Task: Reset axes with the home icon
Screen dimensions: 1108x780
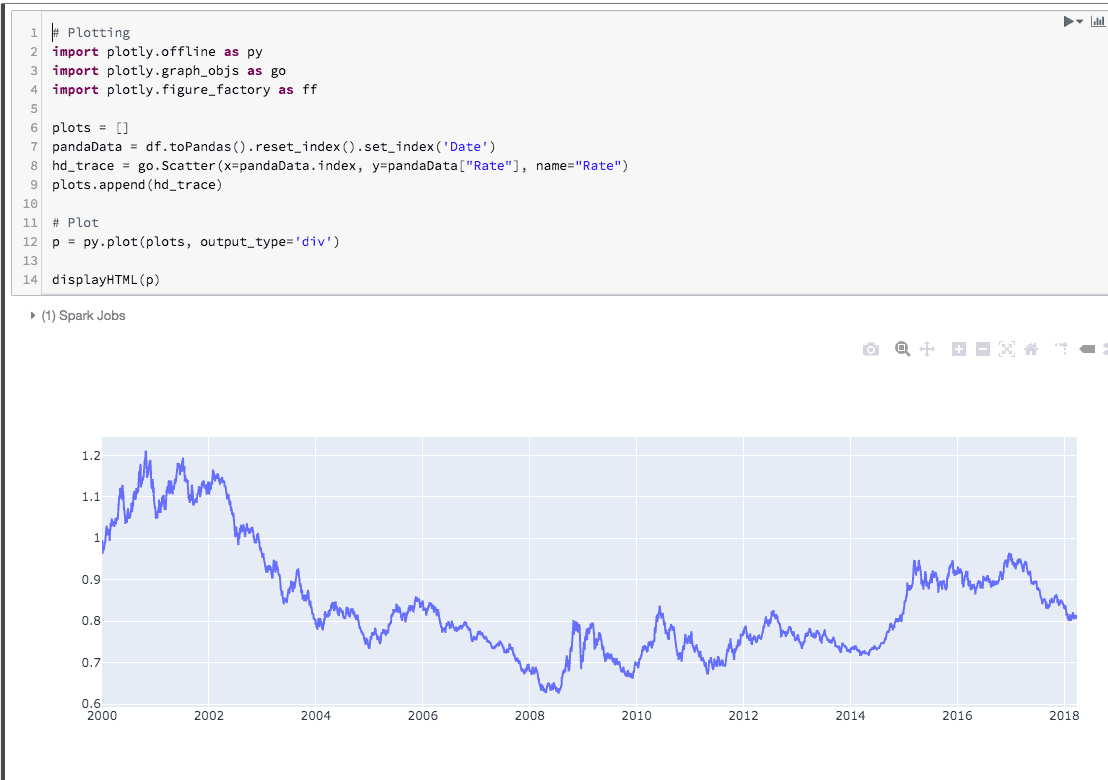Action: tap(1031, 349)
